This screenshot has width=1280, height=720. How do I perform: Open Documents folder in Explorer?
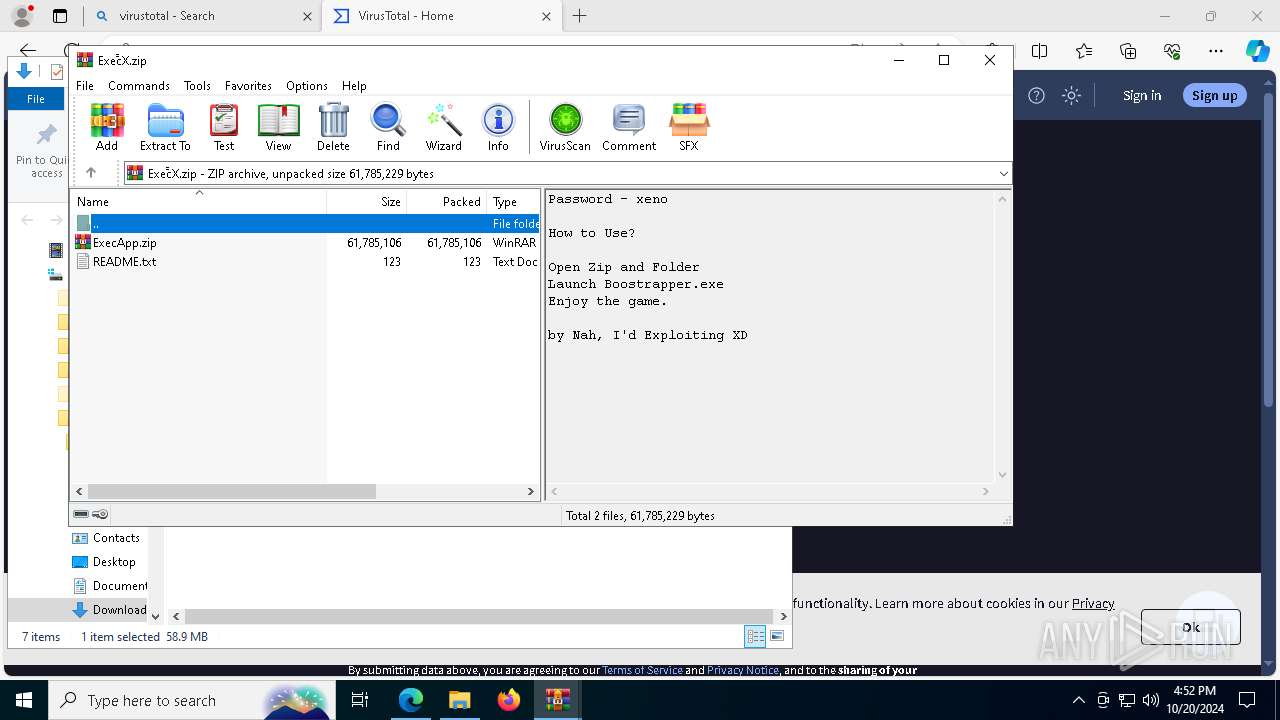point(110,586)
